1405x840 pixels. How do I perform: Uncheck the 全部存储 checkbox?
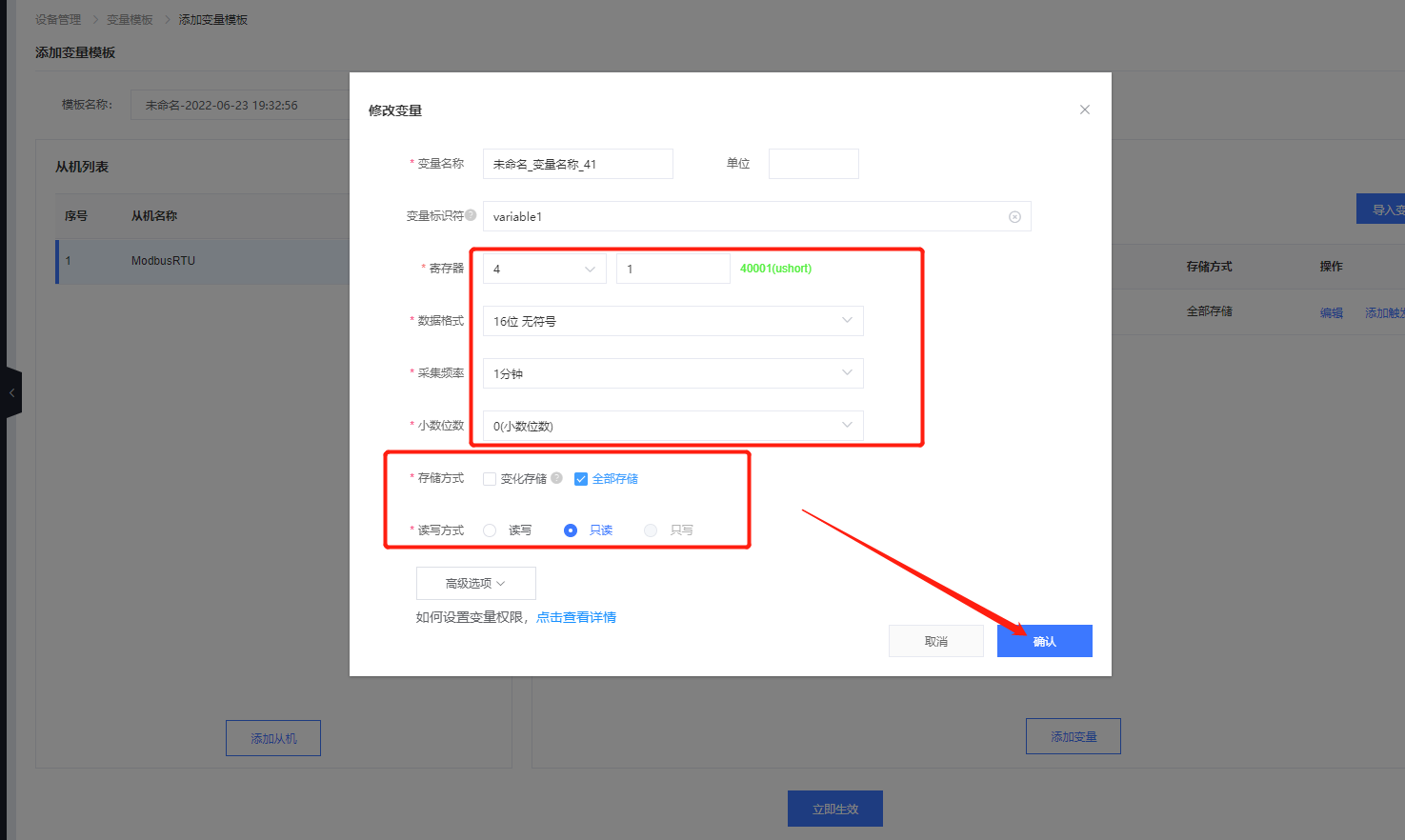tap(581, 479)
